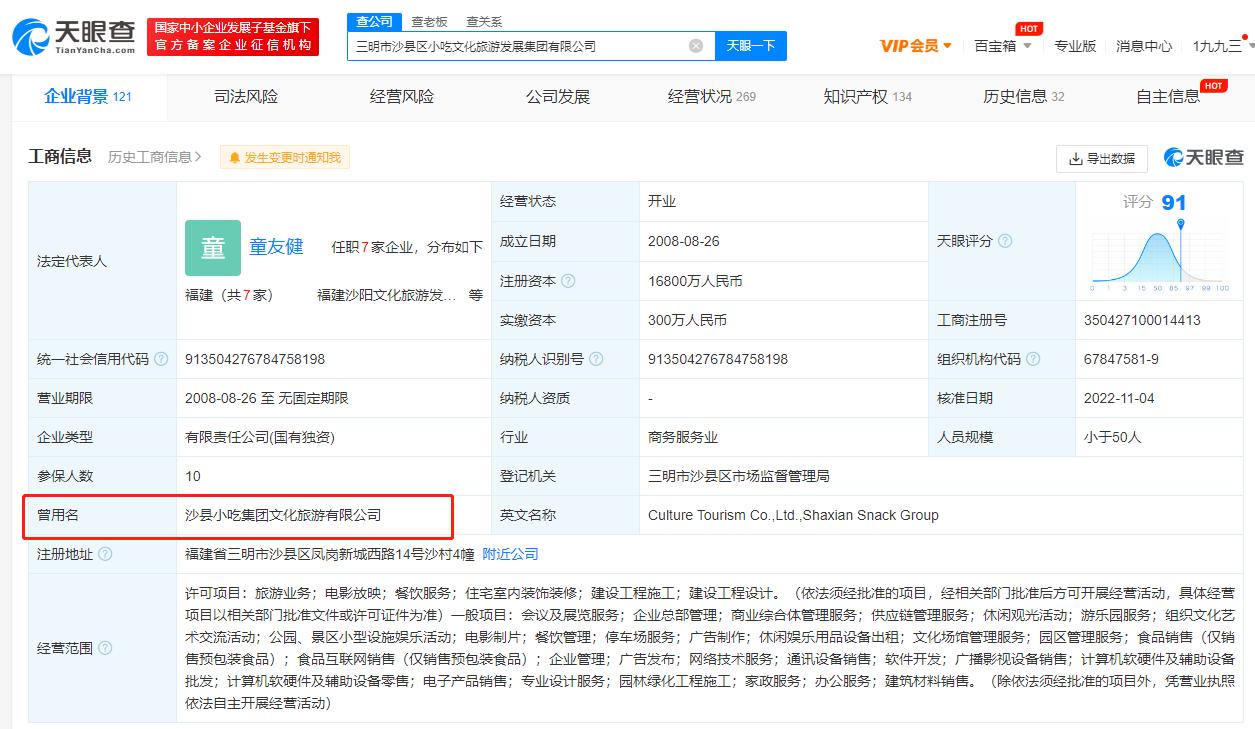The width and height of the screenshot is (1255, 729).
Task: Click the help icon beside 天眼评分
Action: click(x=1005, y=241)
